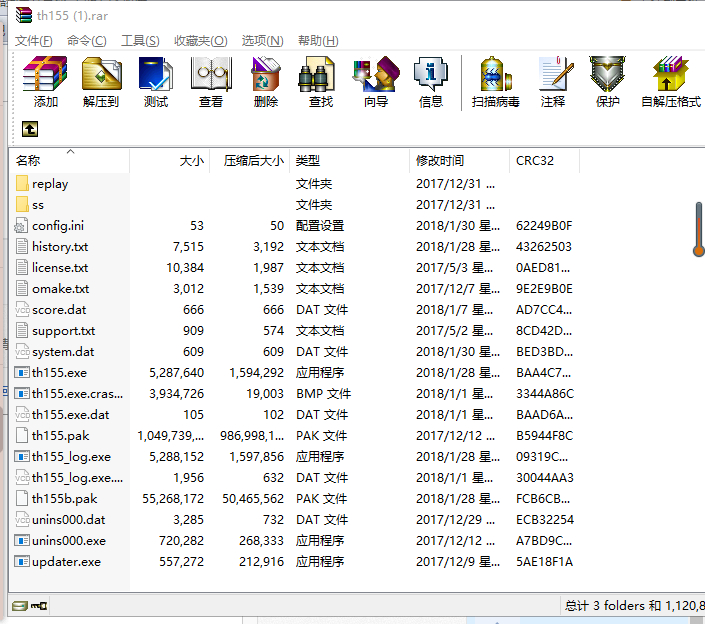
Task: Select the th155_log.exe application
Action: [x=294, y=456]
